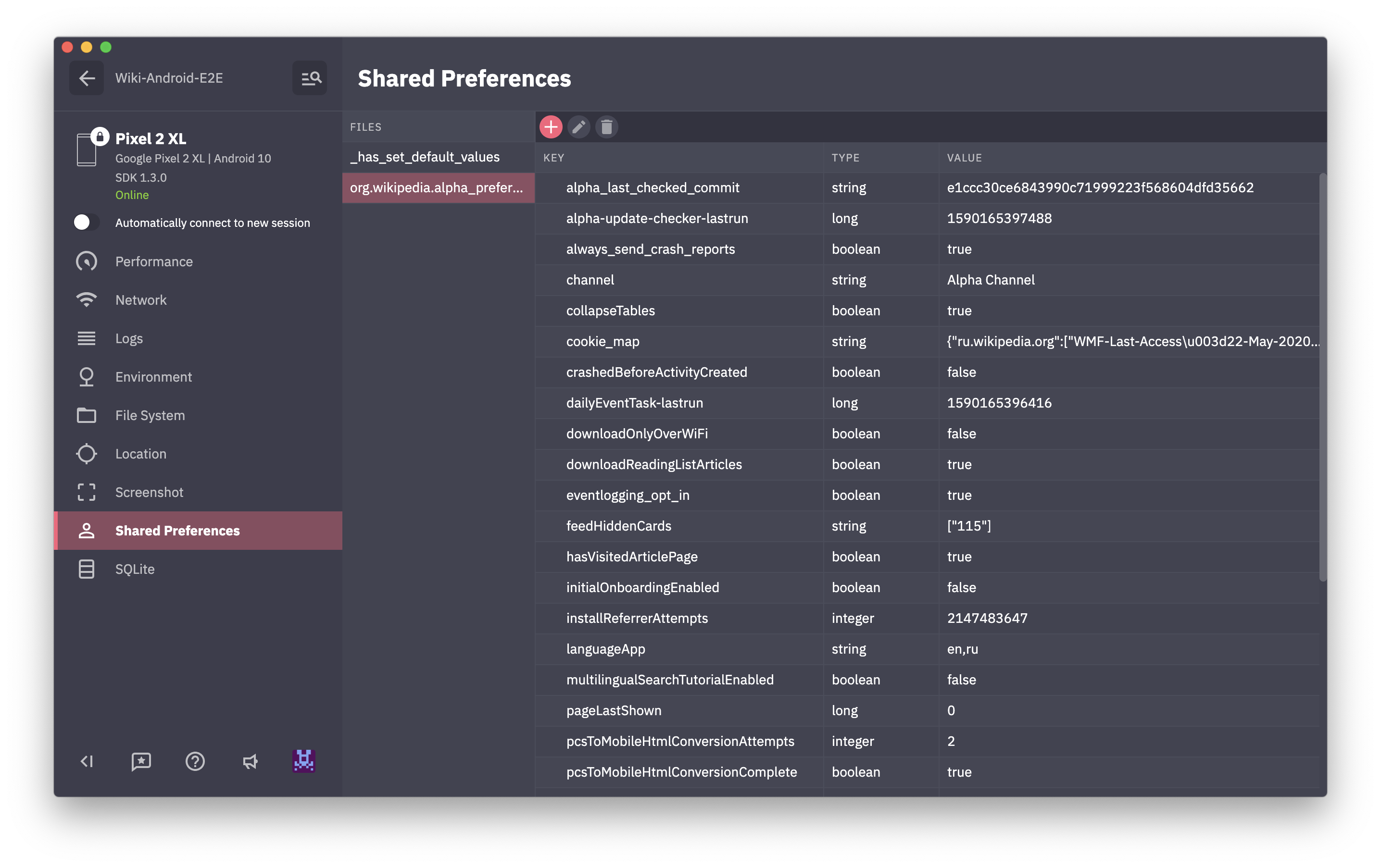The image size is (1381, 868).
Task: Toggle downloadOnlyOverWiFi boolean value
Action: click(960, 433)
